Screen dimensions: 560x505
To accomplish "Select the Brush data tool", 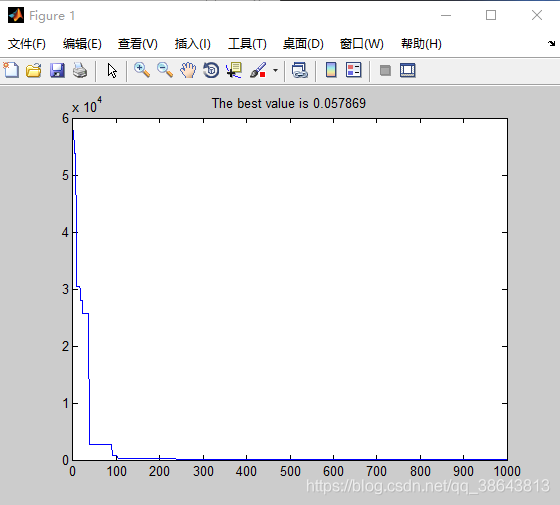I will [x=258, y=70].
